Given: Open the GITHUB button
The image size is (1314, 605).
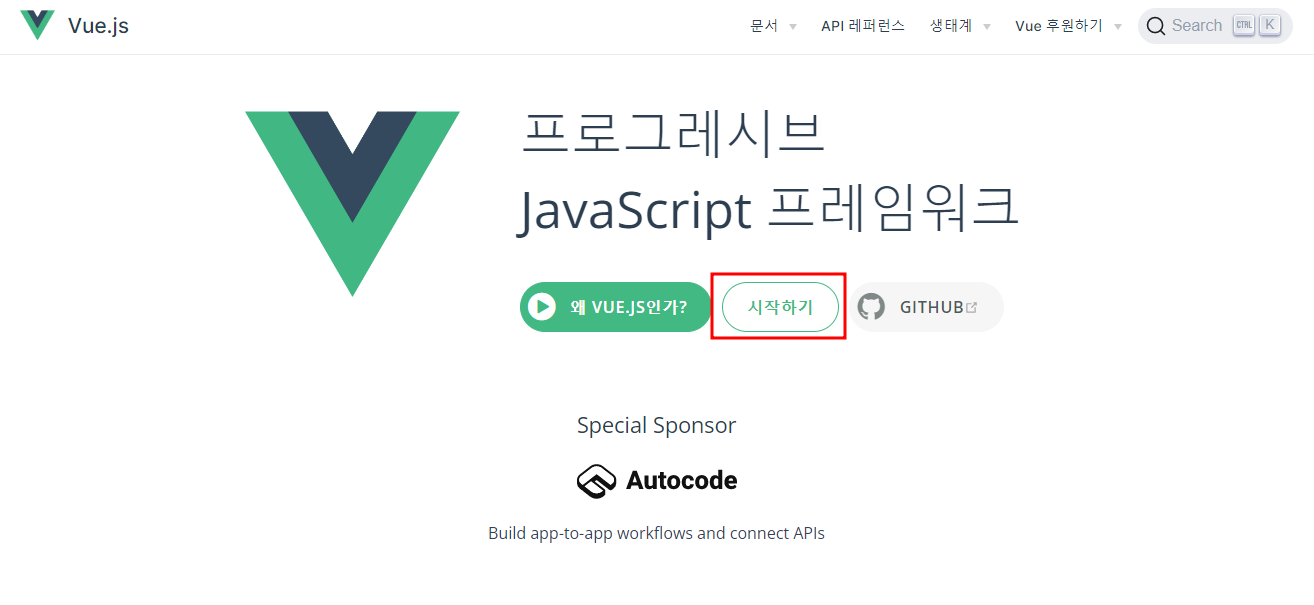Looking at the screenshot, I should (926, 307).
